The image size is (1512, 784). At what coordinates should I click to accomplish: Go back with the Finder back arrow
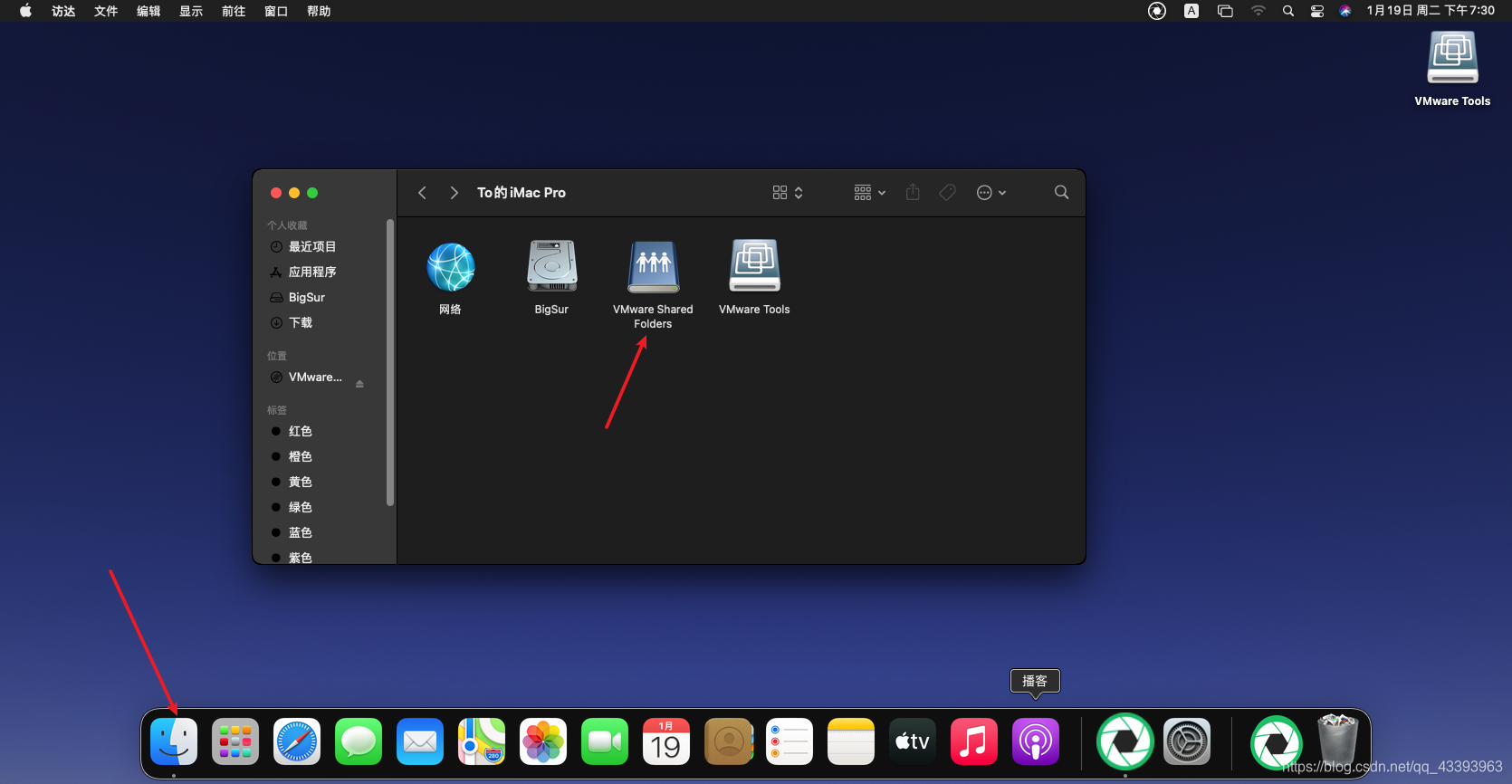(x=422, y=193)
